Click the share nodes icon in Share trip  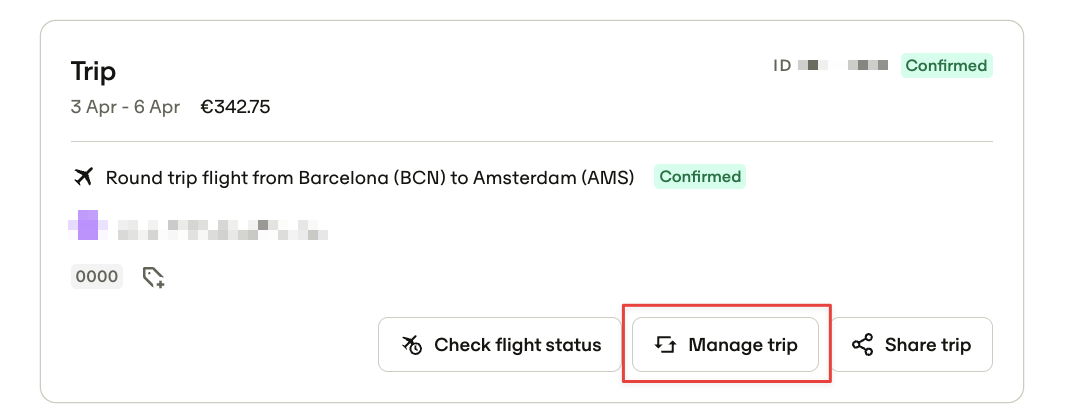[863, 345]
